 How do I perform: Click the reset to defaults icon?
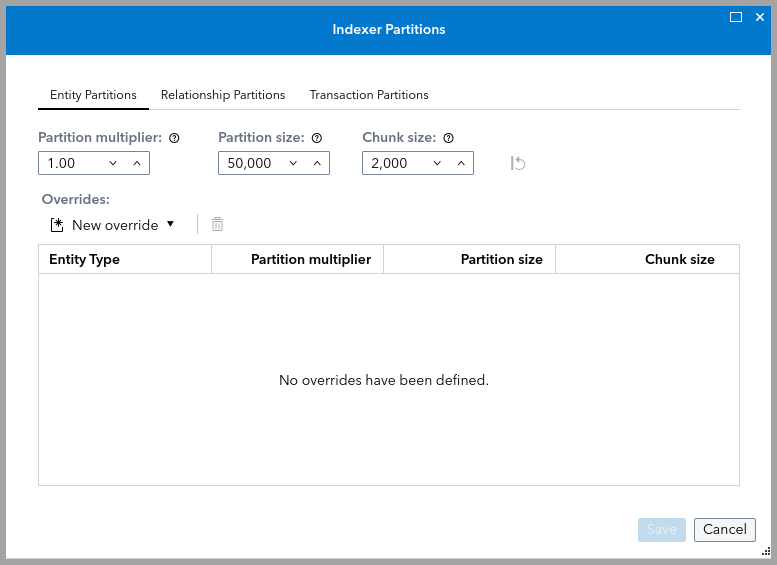point(518,163)
